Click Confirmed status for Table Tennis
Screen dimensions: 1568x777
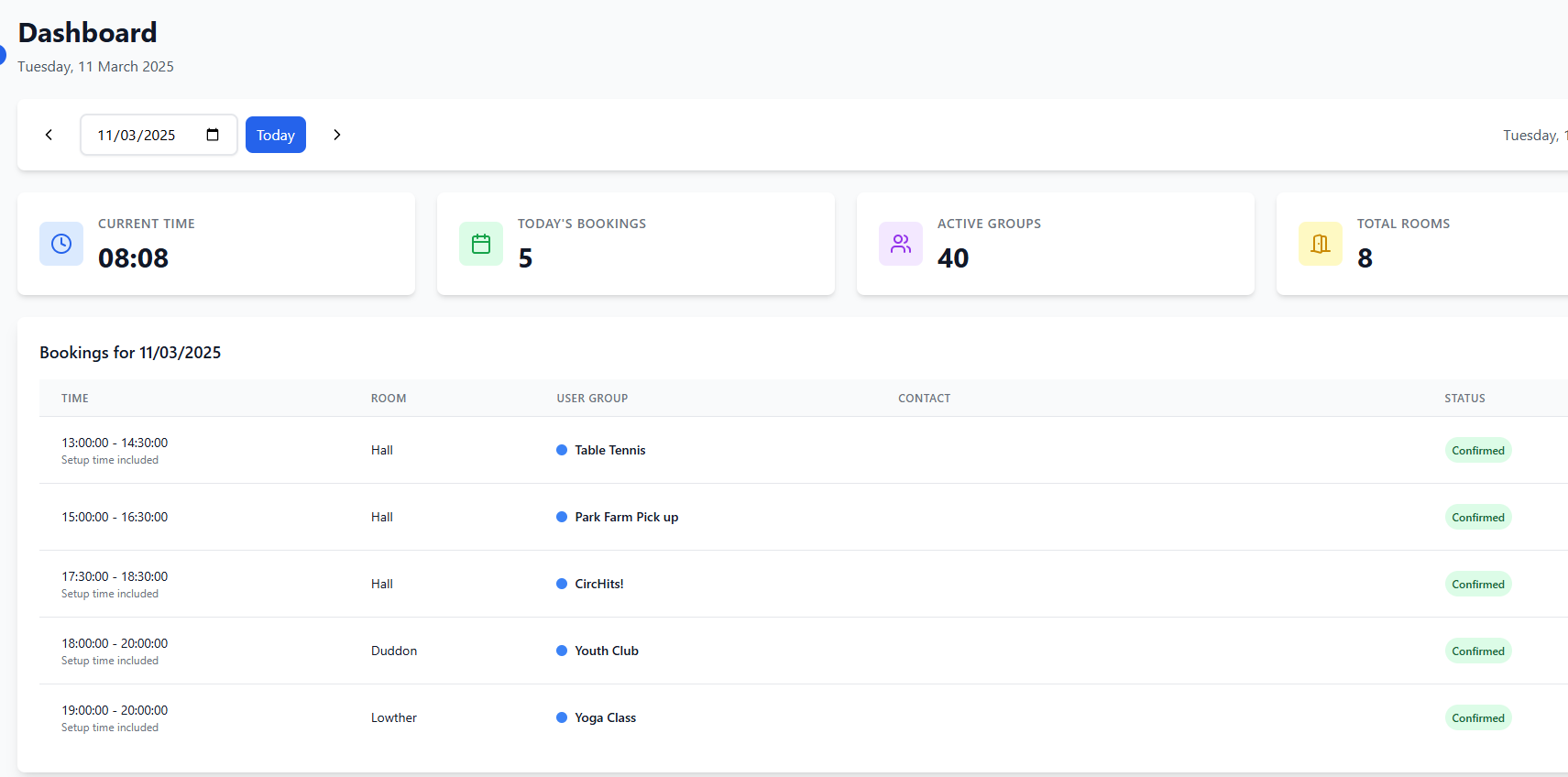click(1478, 450)
